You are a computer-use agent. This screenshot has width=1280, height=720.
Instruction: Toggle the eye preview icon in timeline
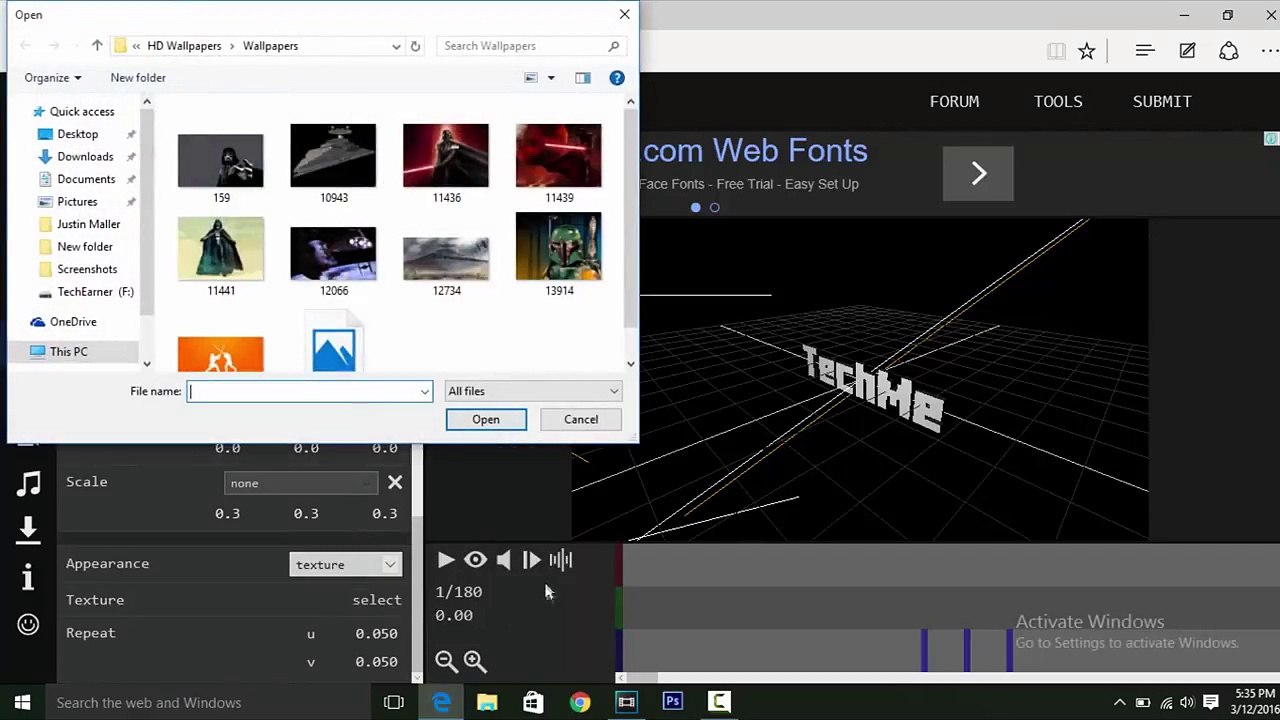(475, 560)
